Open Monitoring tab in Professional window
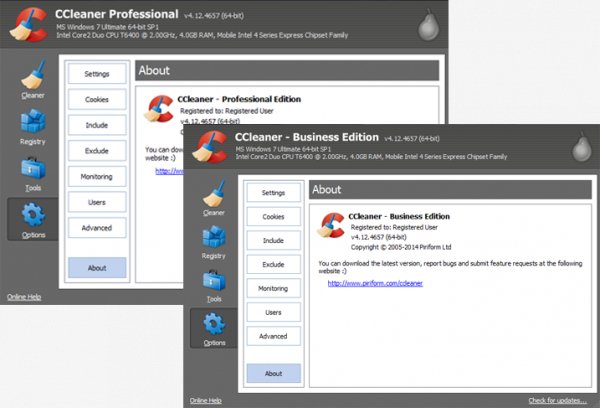Image resolution: width=600 pixels, height=408 pixels. 97,176
